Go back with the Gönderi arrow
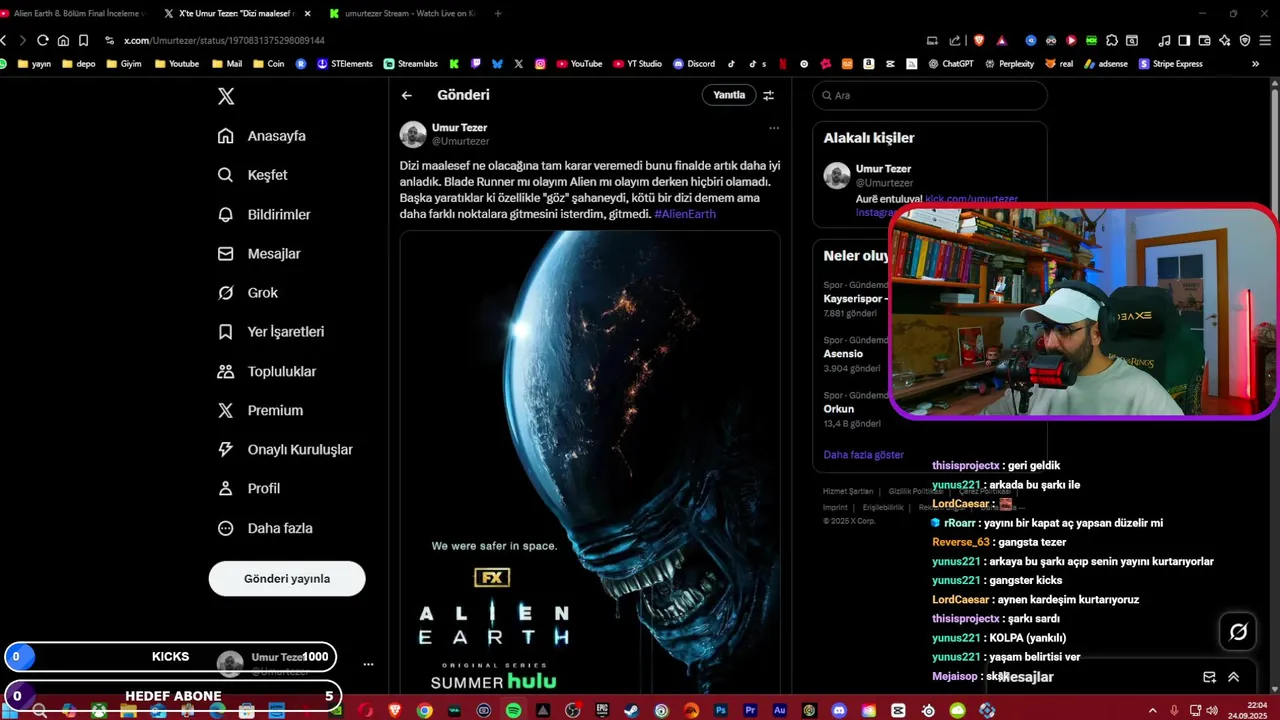This screenshot has height=720, width=1280. (407, 95)
